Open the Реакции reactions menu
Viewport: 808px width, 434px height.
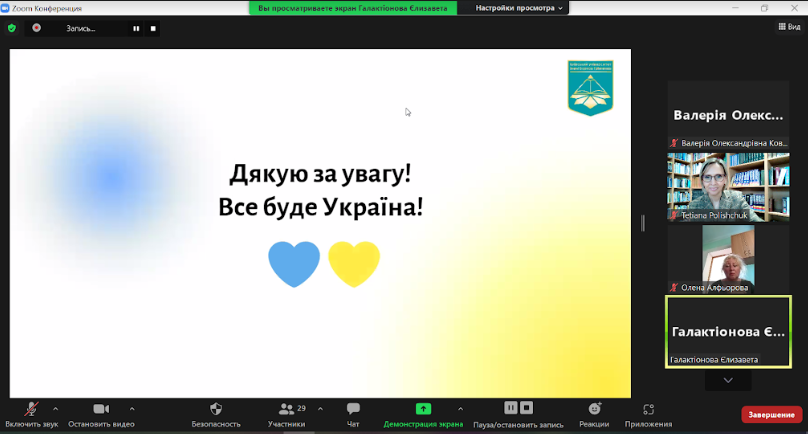point(595,409)
